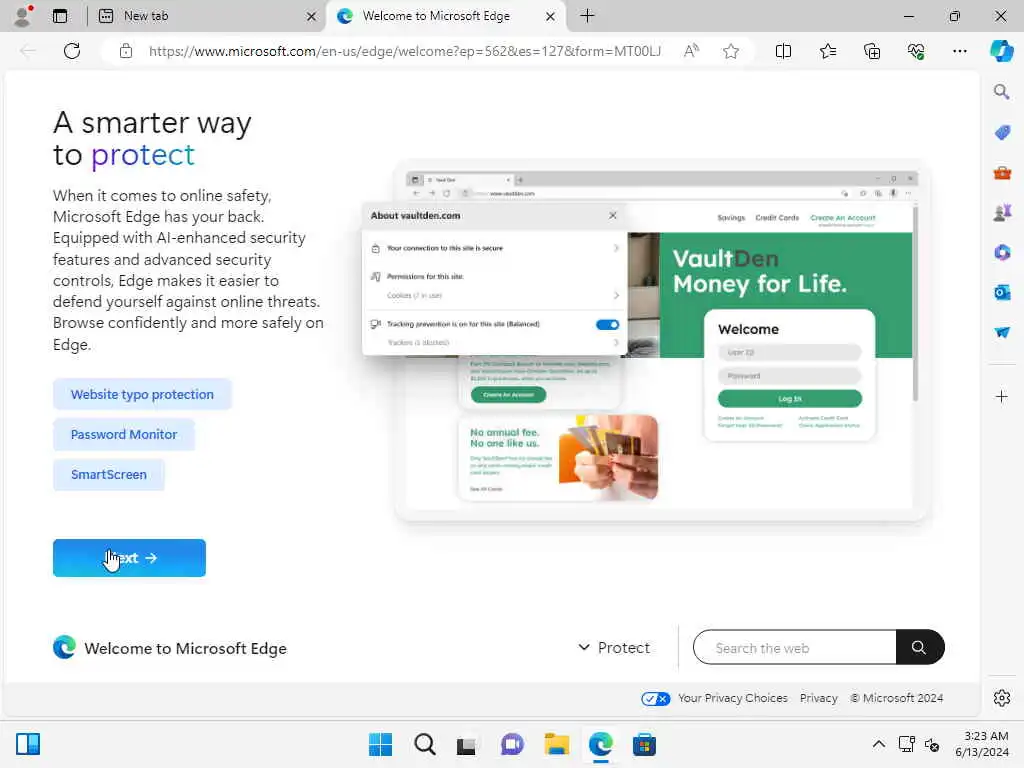Screen dimensions: 1024x768
Task: Open File Explorer from taskbar
Action: tap(556, 744)
